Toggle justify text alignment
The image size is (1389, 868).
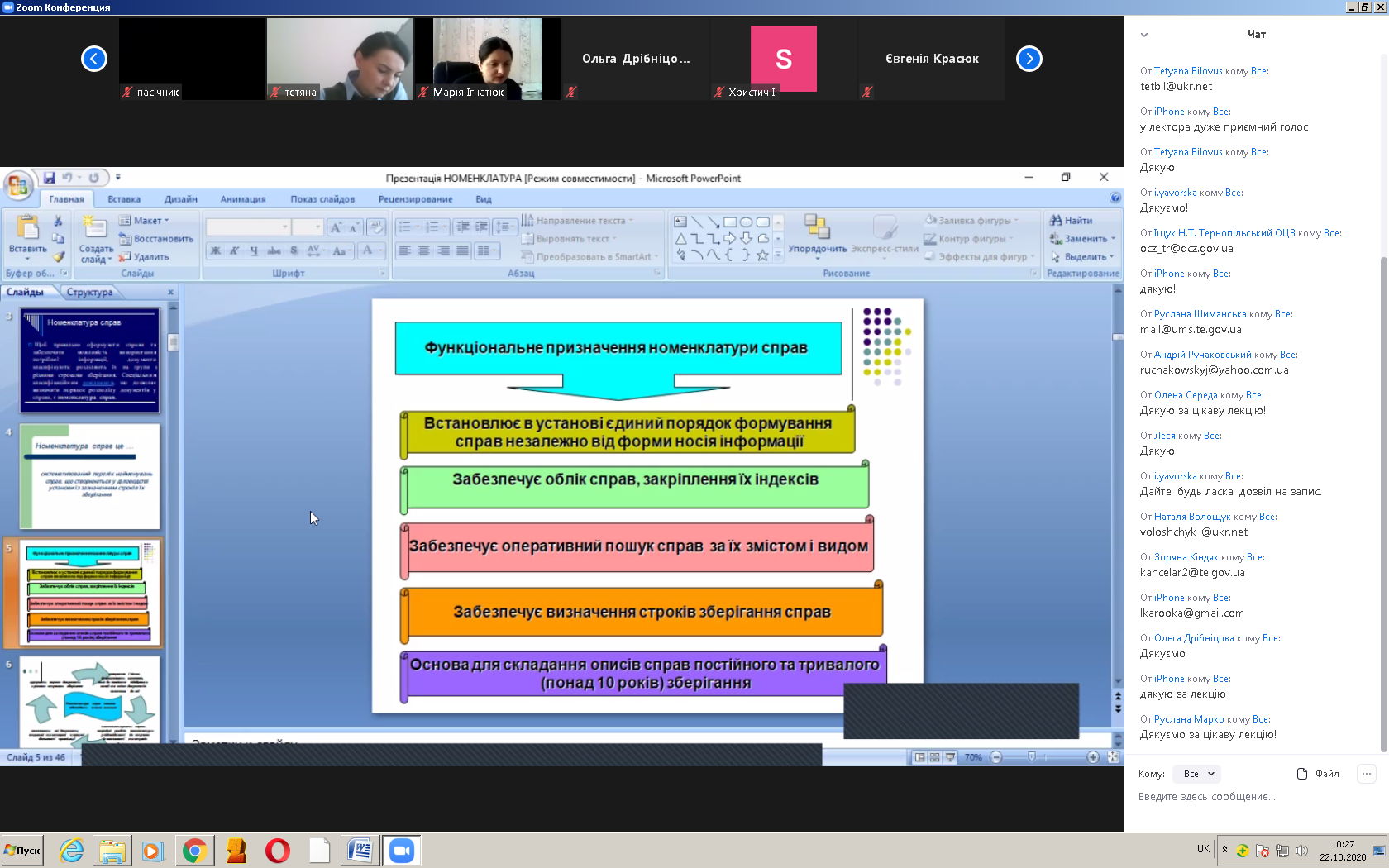coord(463,250)
